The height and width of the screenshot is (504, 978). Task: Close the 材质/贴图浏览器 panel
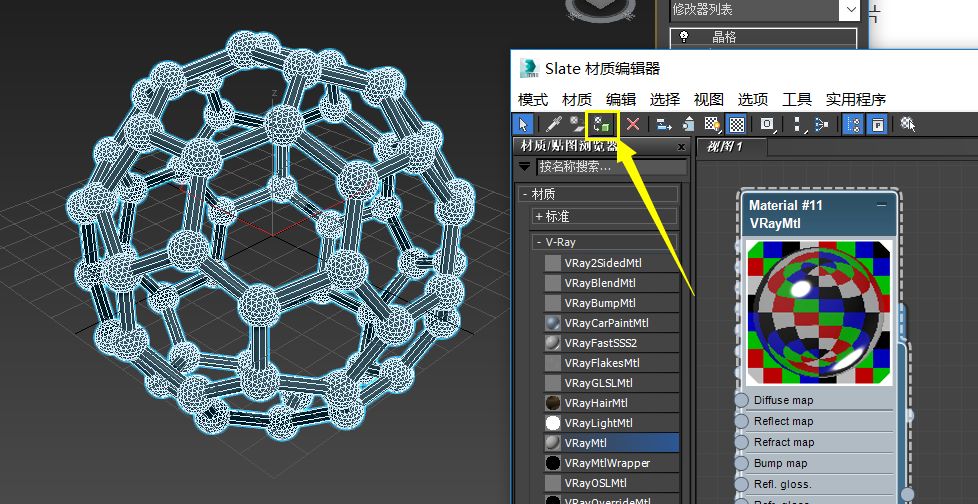pos(681,147)
